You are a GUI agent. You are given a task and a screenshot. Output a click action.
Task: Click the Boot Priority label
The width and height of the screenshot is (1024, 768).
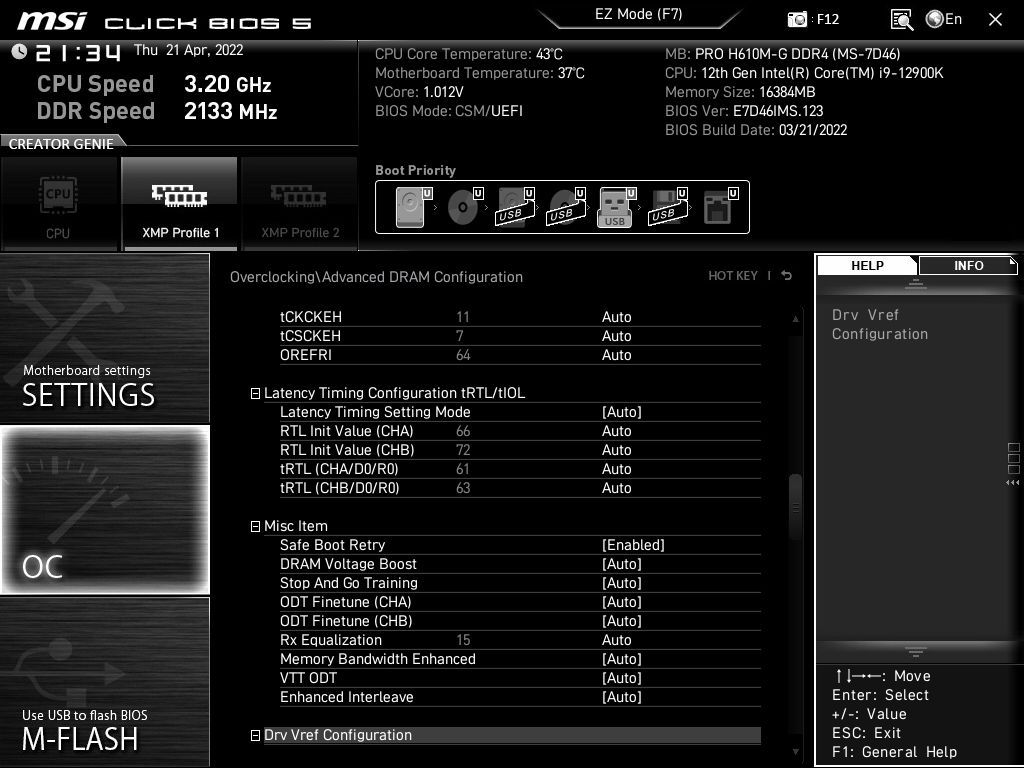(x=415, y=170)
